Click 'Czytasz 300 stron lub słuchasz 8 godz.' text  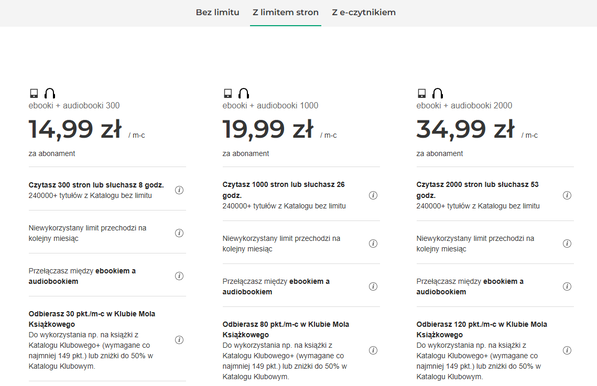coord(96,185)
